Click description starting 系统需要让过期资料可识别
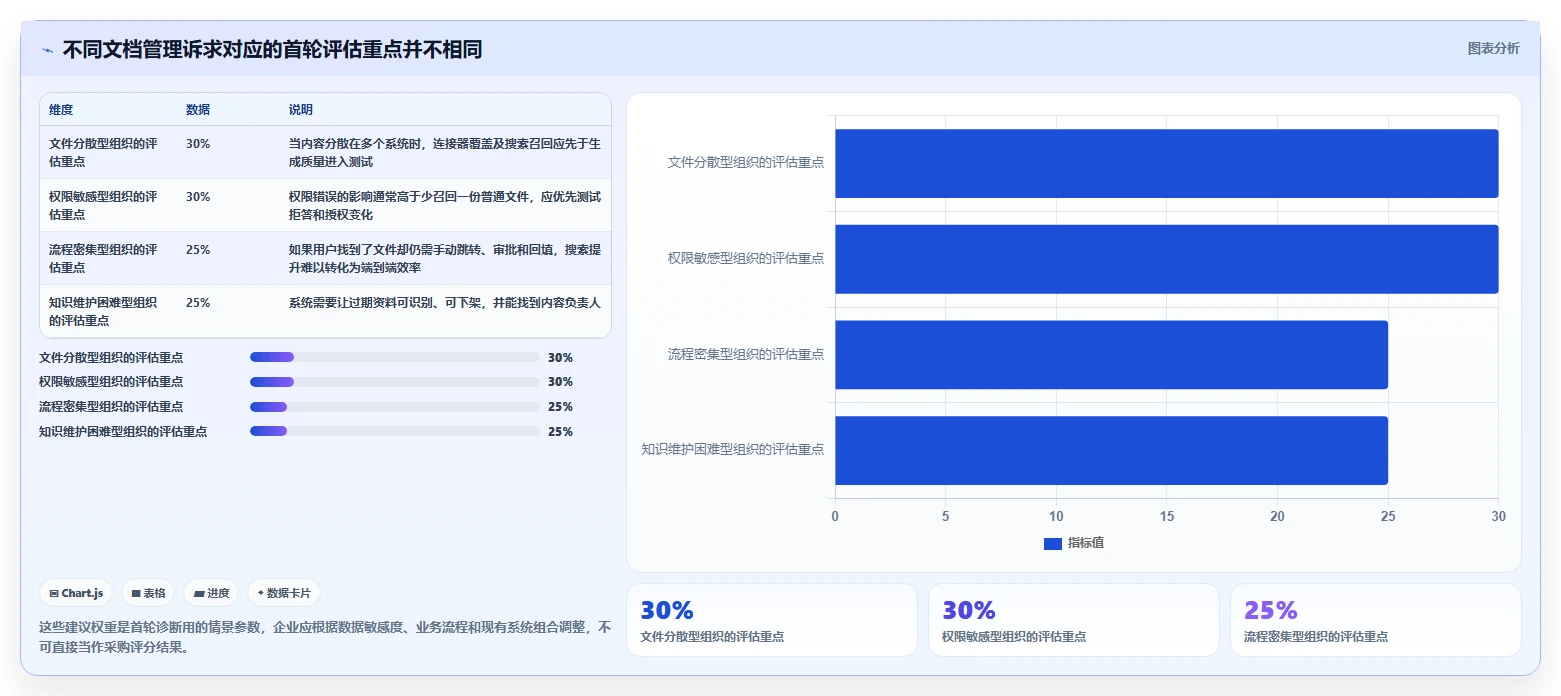Viewport: 1561px width, 696px height. (x=445, y=302)
